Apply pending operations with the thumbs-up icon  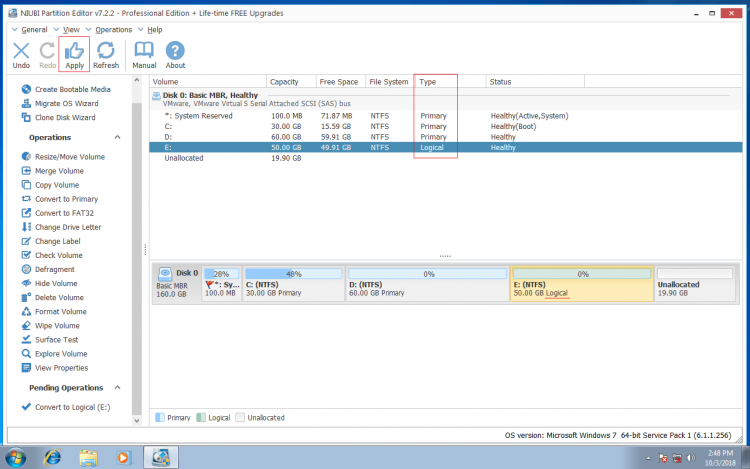pyautogui.click(x=74, y=55)
